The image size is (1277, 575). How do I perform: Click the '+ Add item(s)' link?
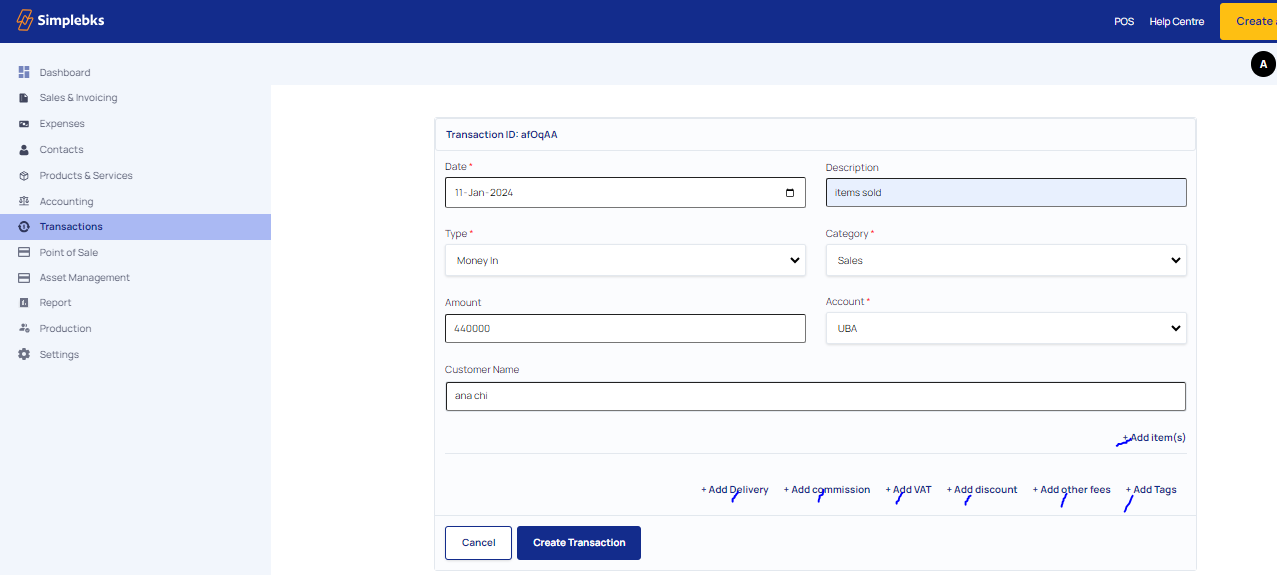pyautogui.click(x=1155, y=438)
